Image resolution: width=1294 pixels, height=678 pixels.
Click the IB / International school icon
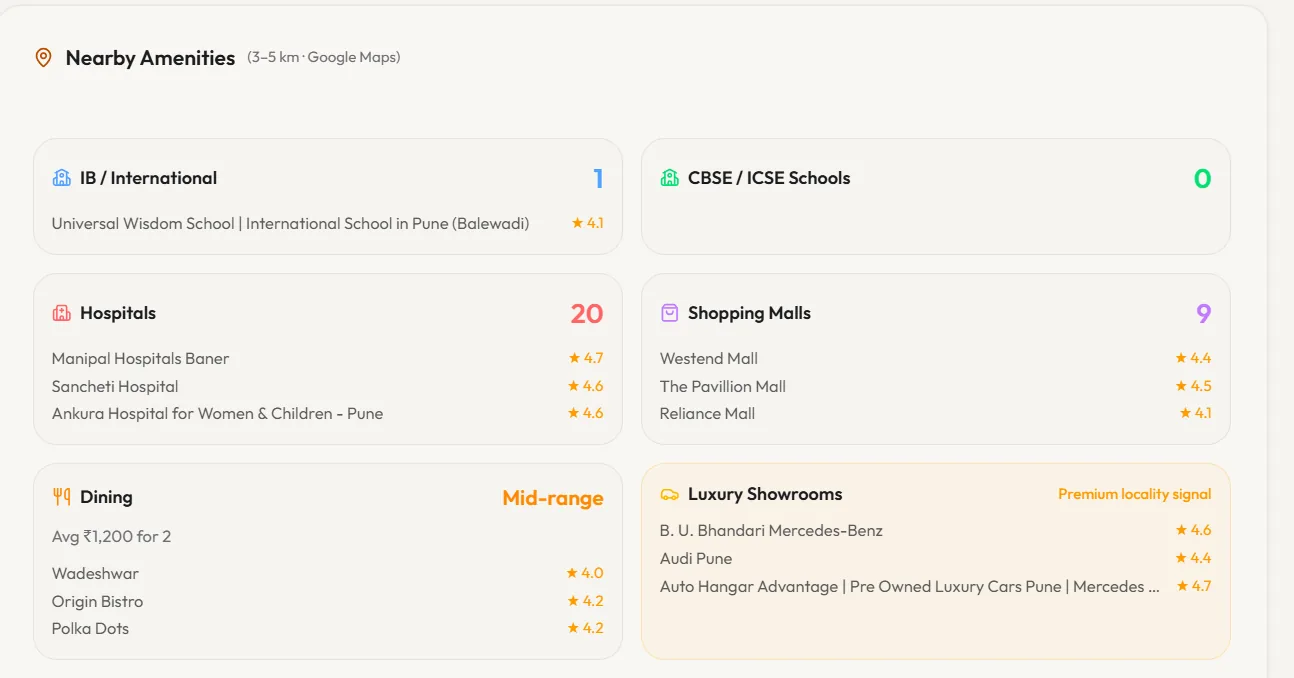(61, 178)
